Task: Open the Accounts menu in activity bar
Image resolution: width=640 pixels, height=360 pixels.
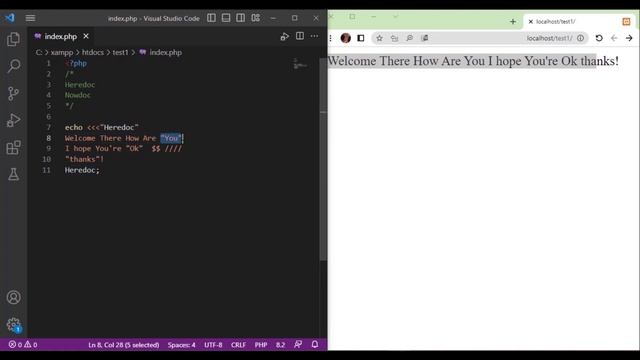Action: 13,297
